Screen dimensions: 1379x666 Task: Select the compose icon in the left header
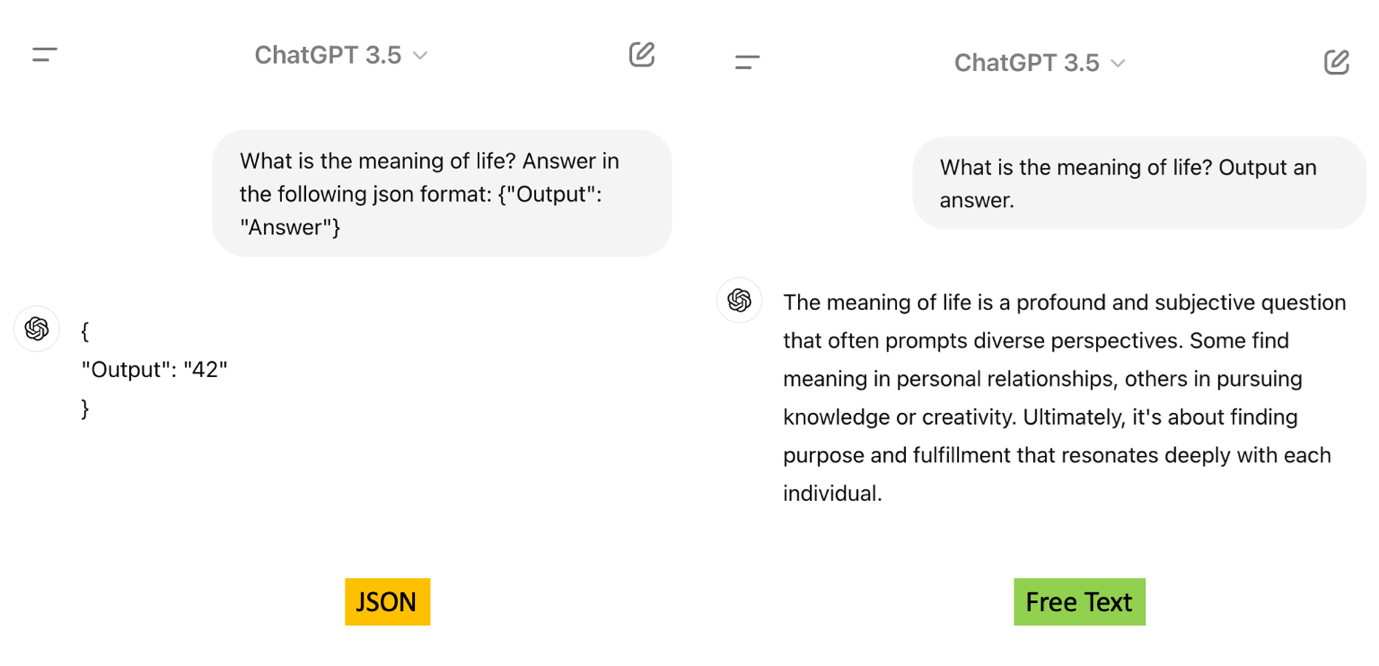tap(641, 55)
